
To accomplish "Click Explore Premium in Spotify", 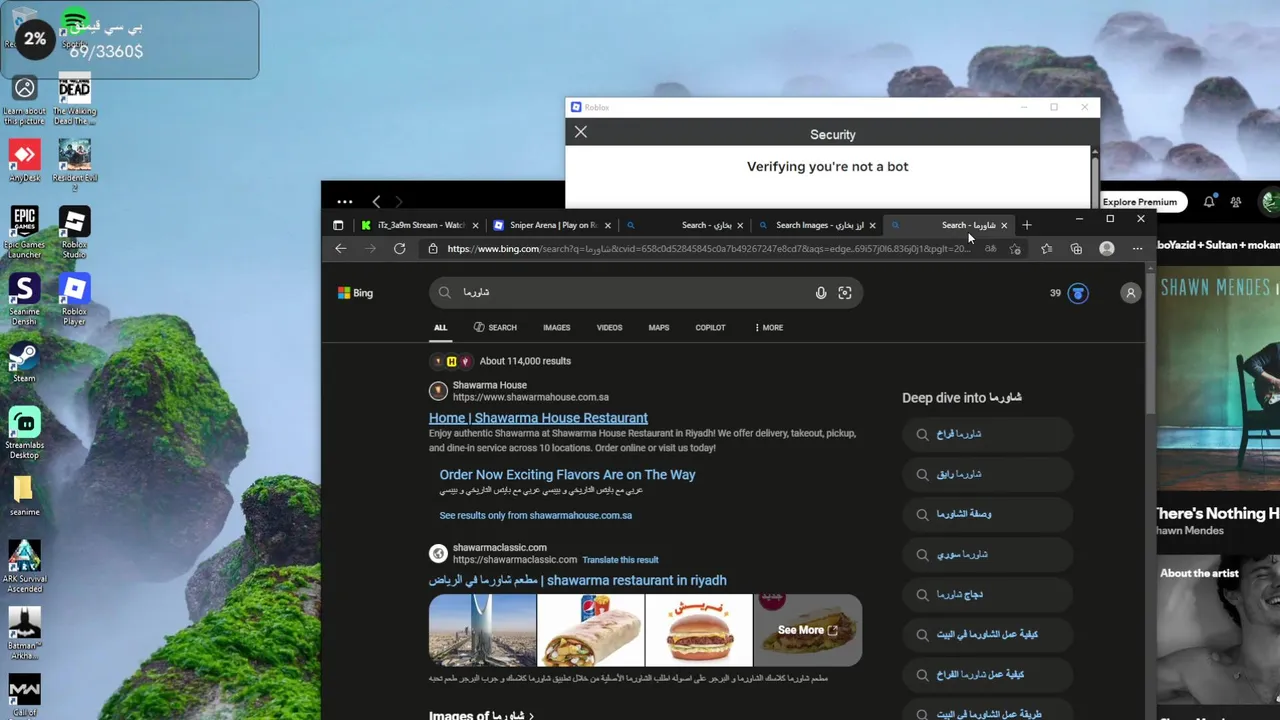I will click(1139, 202).
